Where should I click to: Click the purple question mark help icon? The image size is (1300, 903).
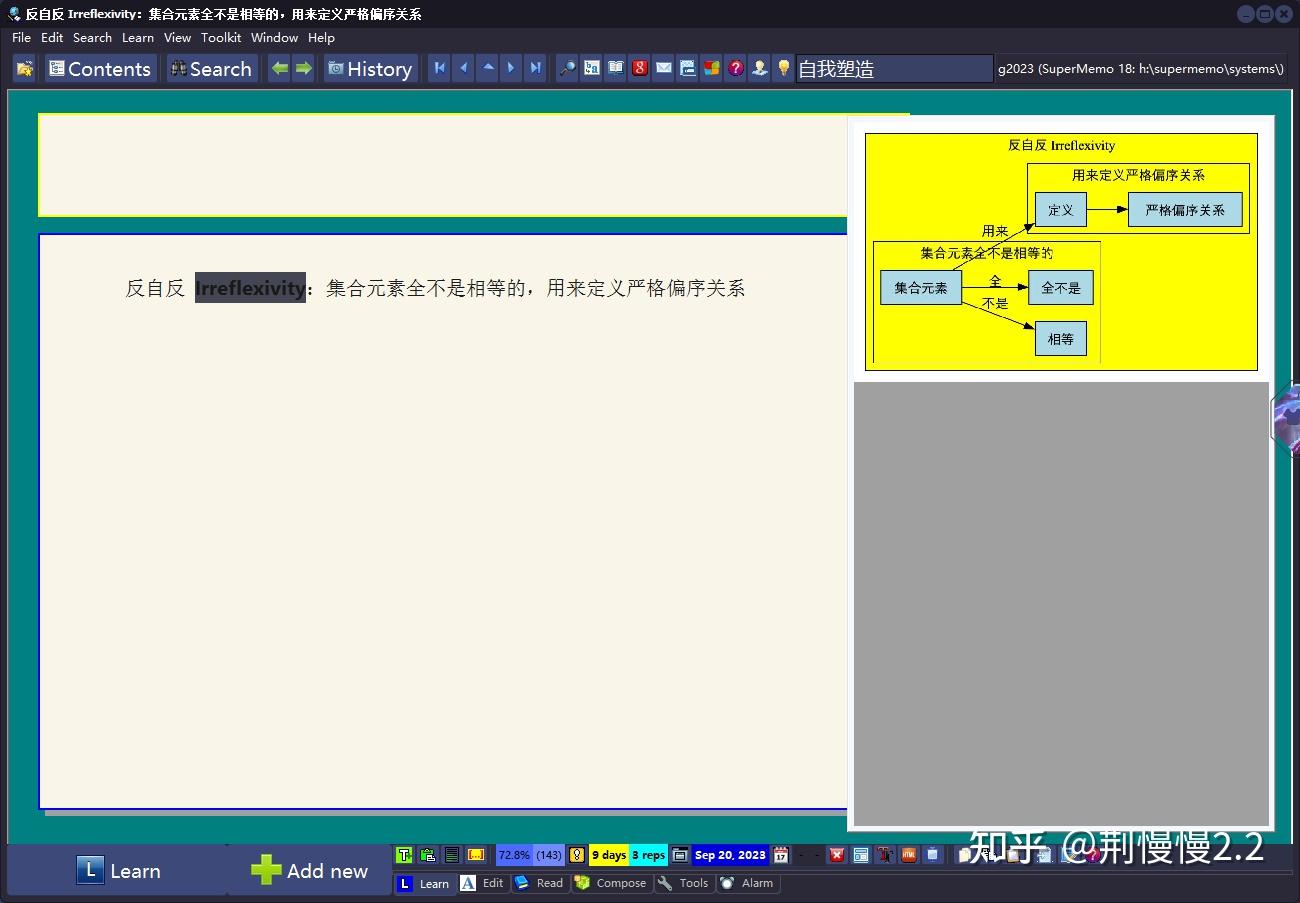(735, 68)
